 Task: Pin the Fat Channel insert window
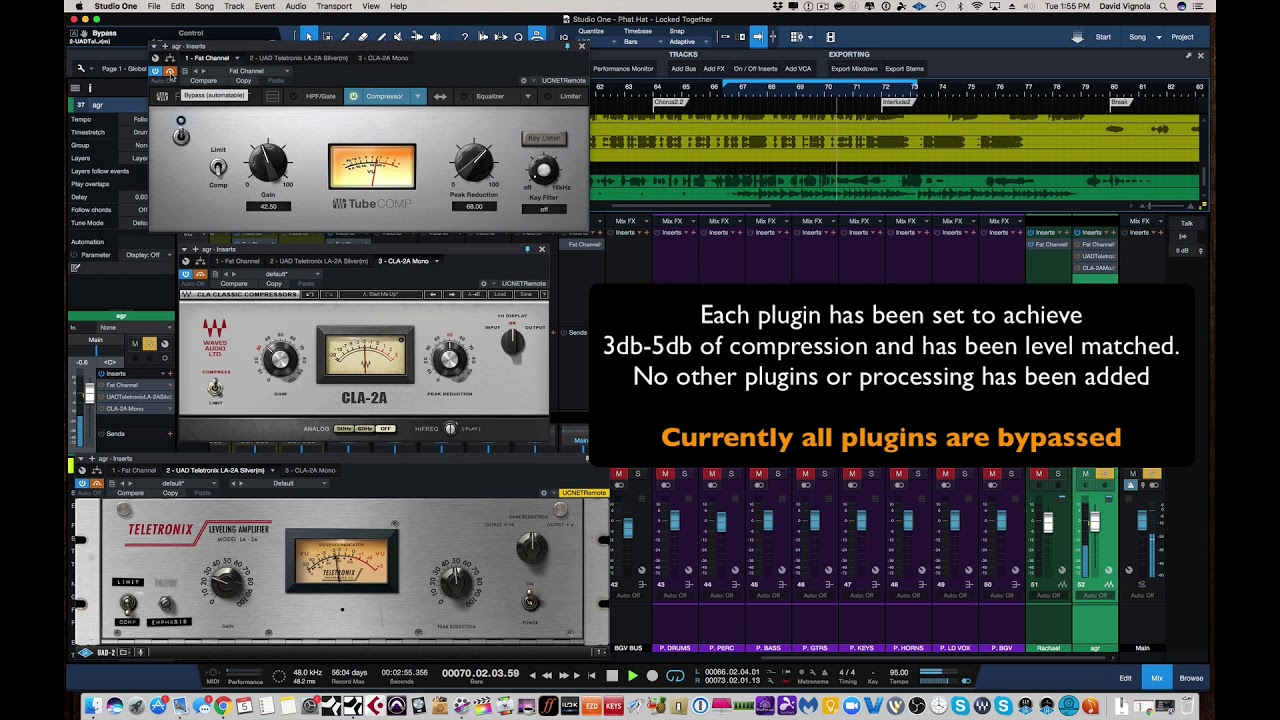point(567,45)
